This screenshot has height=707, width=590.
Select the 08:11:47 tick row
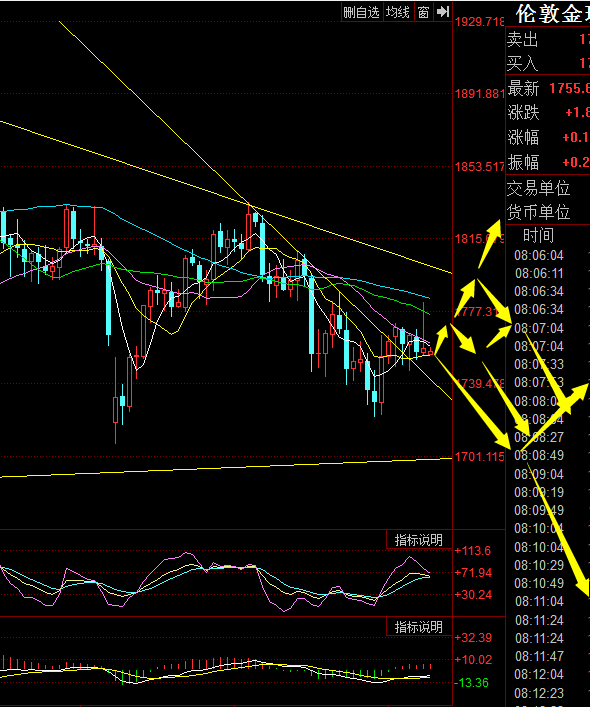(539, 656)
